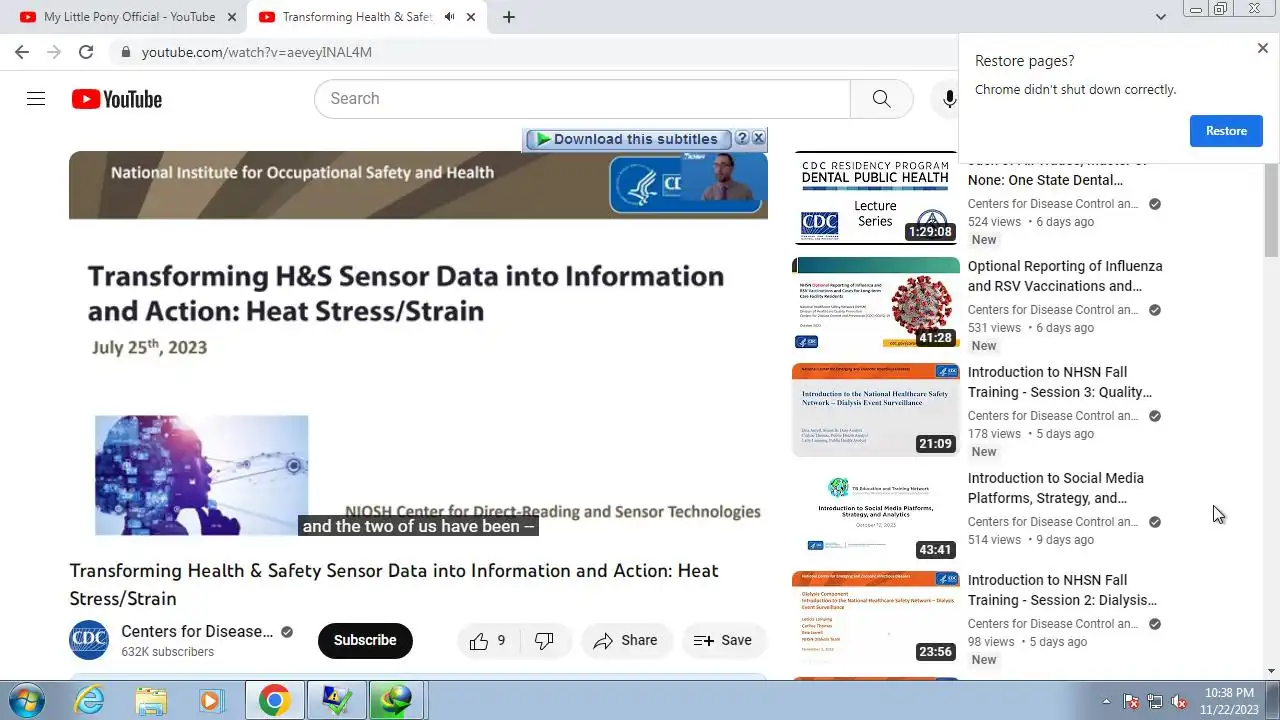Open the Share dialog for the video

coord(626,641)
